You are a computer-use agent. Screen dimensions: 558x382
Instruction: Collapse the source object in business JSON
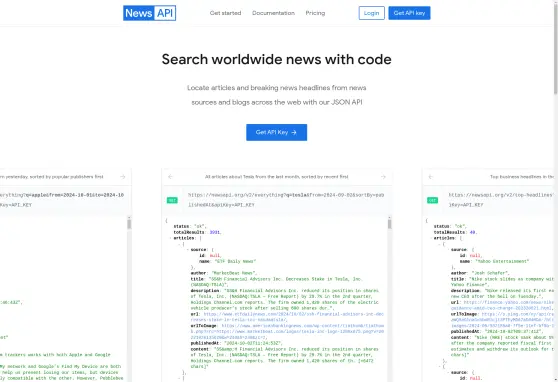pyautogui.click(x=448, y=250)
